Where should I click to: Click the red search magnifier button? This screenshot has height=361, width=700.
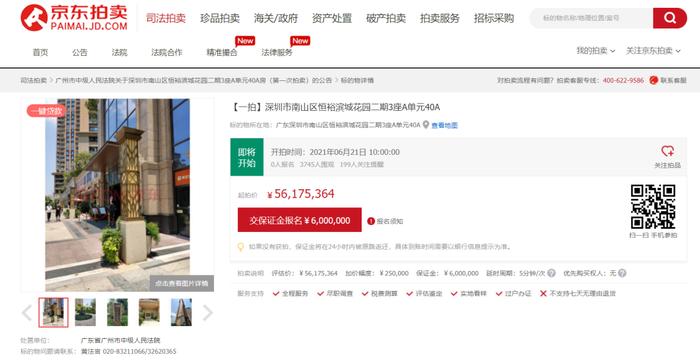pos(670,18)
